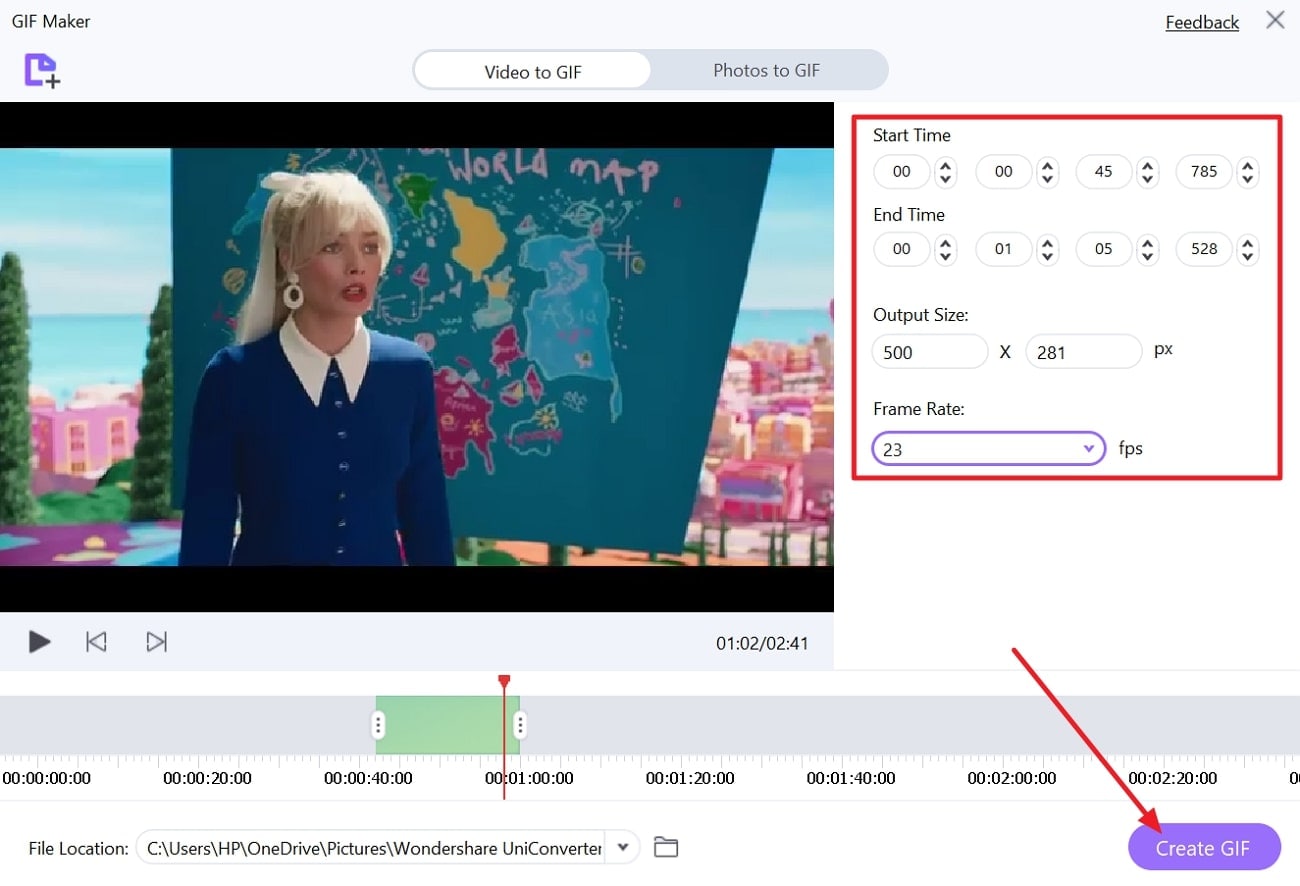Click the 00:01:20:00 timeline label
The height and width of the screenshot is (886, 1300).
click(x=690, y=778)
